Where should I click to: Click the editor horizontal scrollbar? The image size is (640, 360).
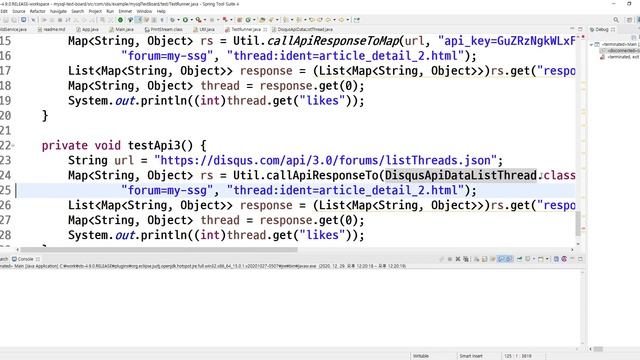[159, 249]
